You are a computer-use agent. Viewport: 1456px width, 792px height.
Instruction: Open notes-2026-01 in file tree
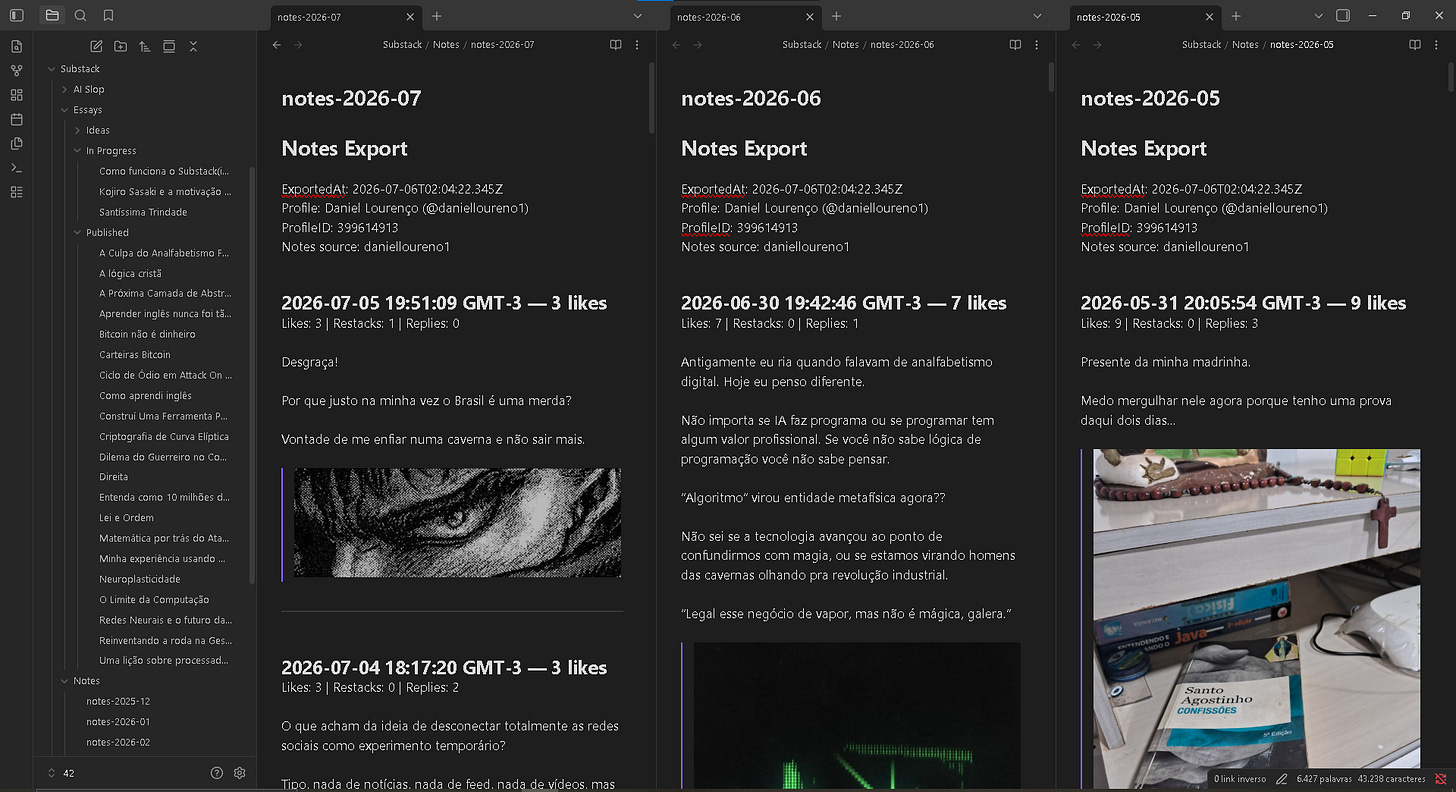pyautogui.click(x=118, y=722)
